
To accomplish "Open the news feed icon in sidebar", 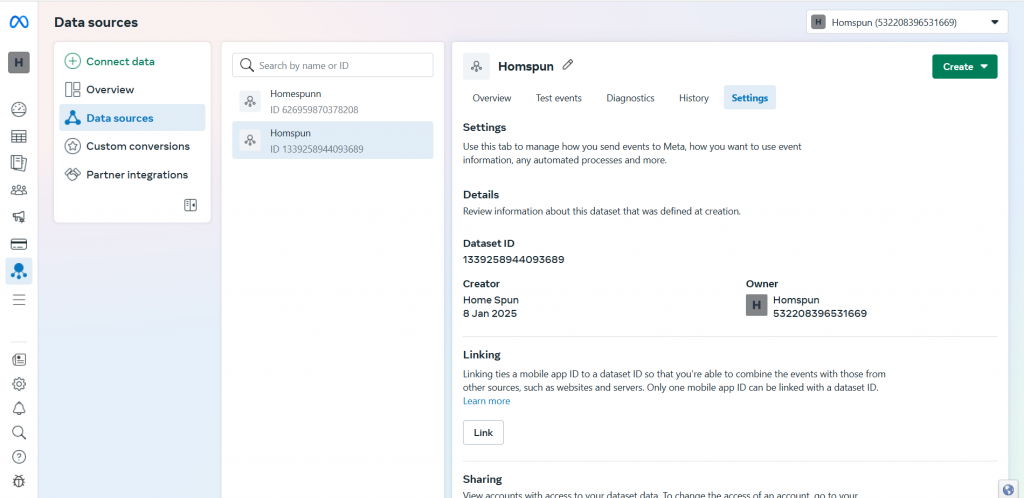I will tap(19, 360).
